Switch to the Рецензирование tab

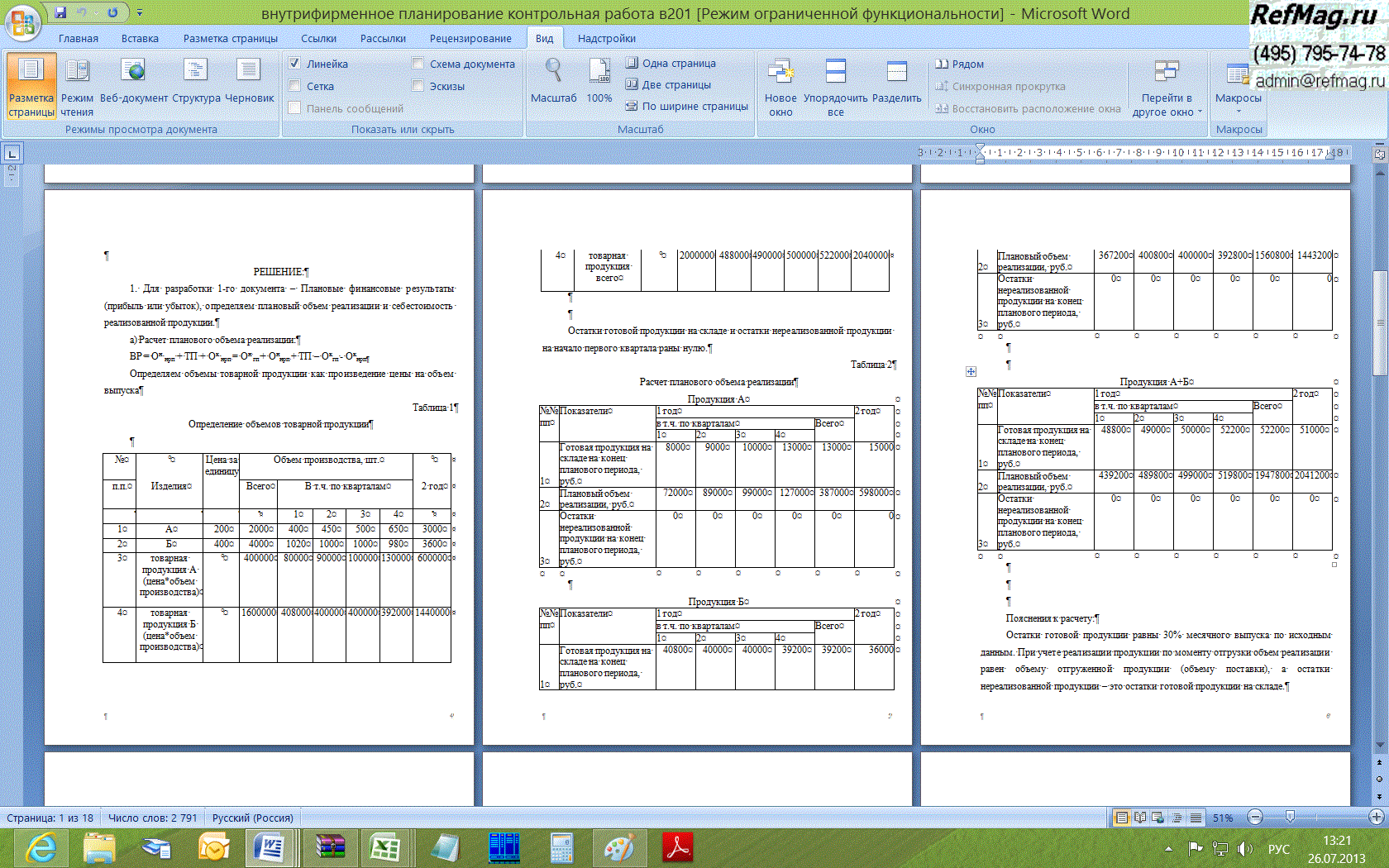point(470,38)
